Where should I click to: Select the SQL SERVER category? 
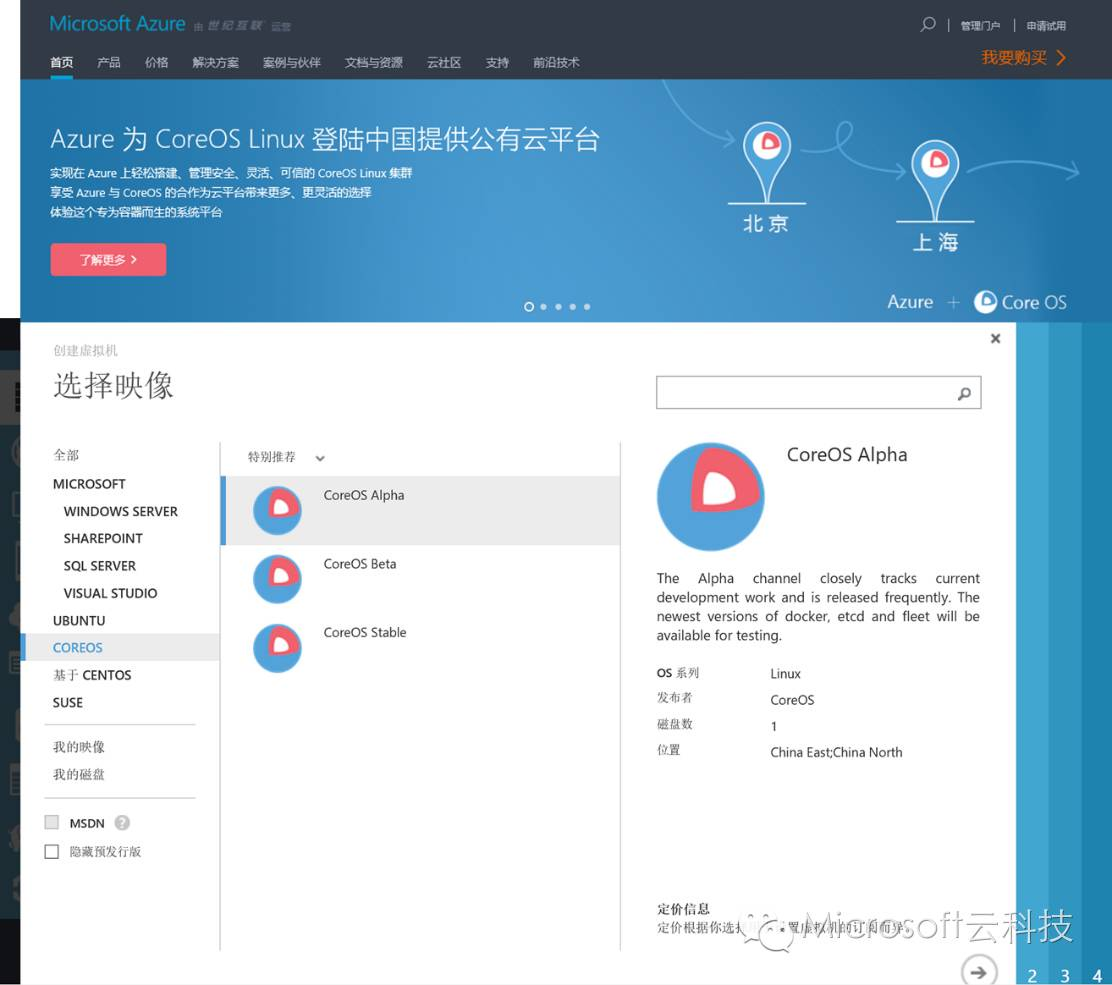click(100, 566)
